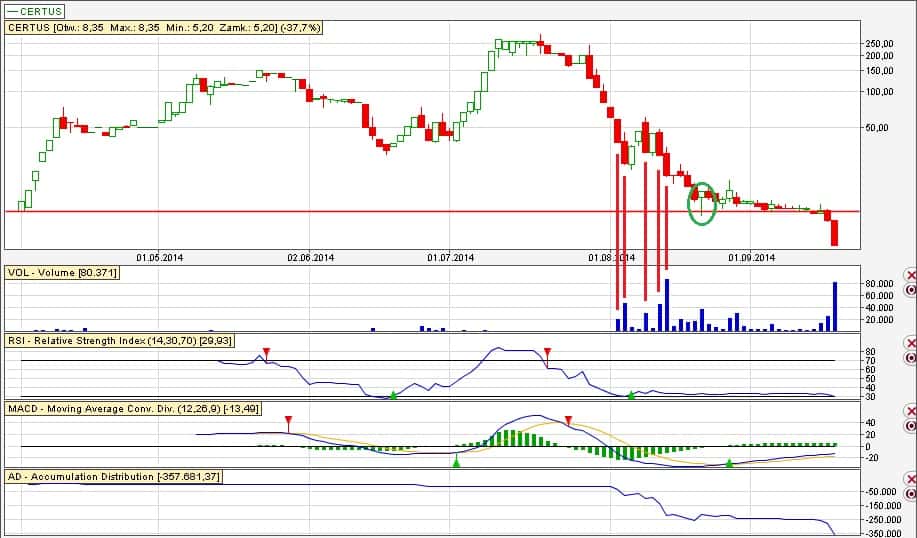Click the round icon on the AD panel
Viewport: 917px width, 538px height.
coord(910,494)
